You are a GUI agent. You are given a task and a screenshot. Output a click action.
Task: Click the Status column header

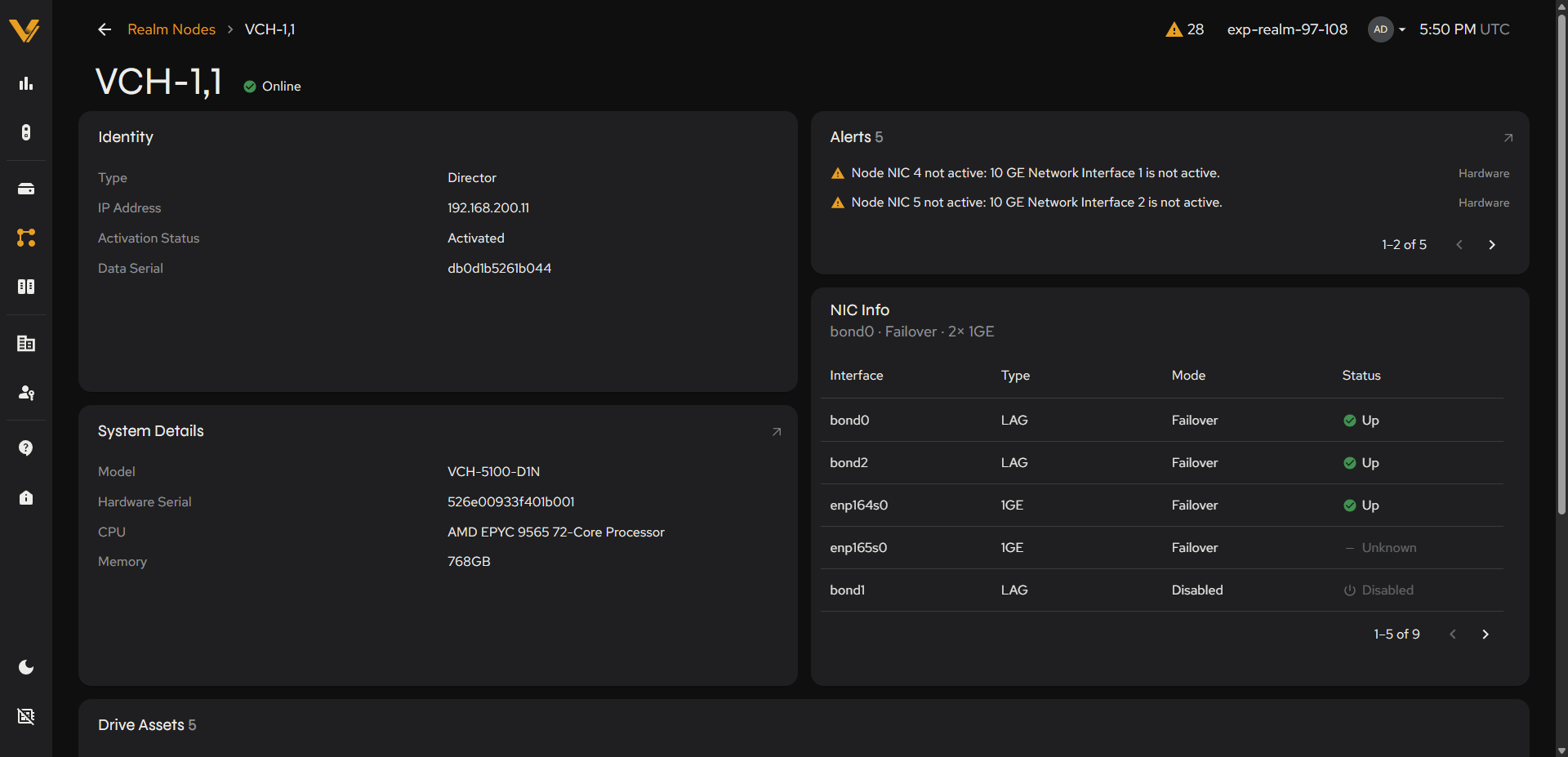[x=1361, y=376]
